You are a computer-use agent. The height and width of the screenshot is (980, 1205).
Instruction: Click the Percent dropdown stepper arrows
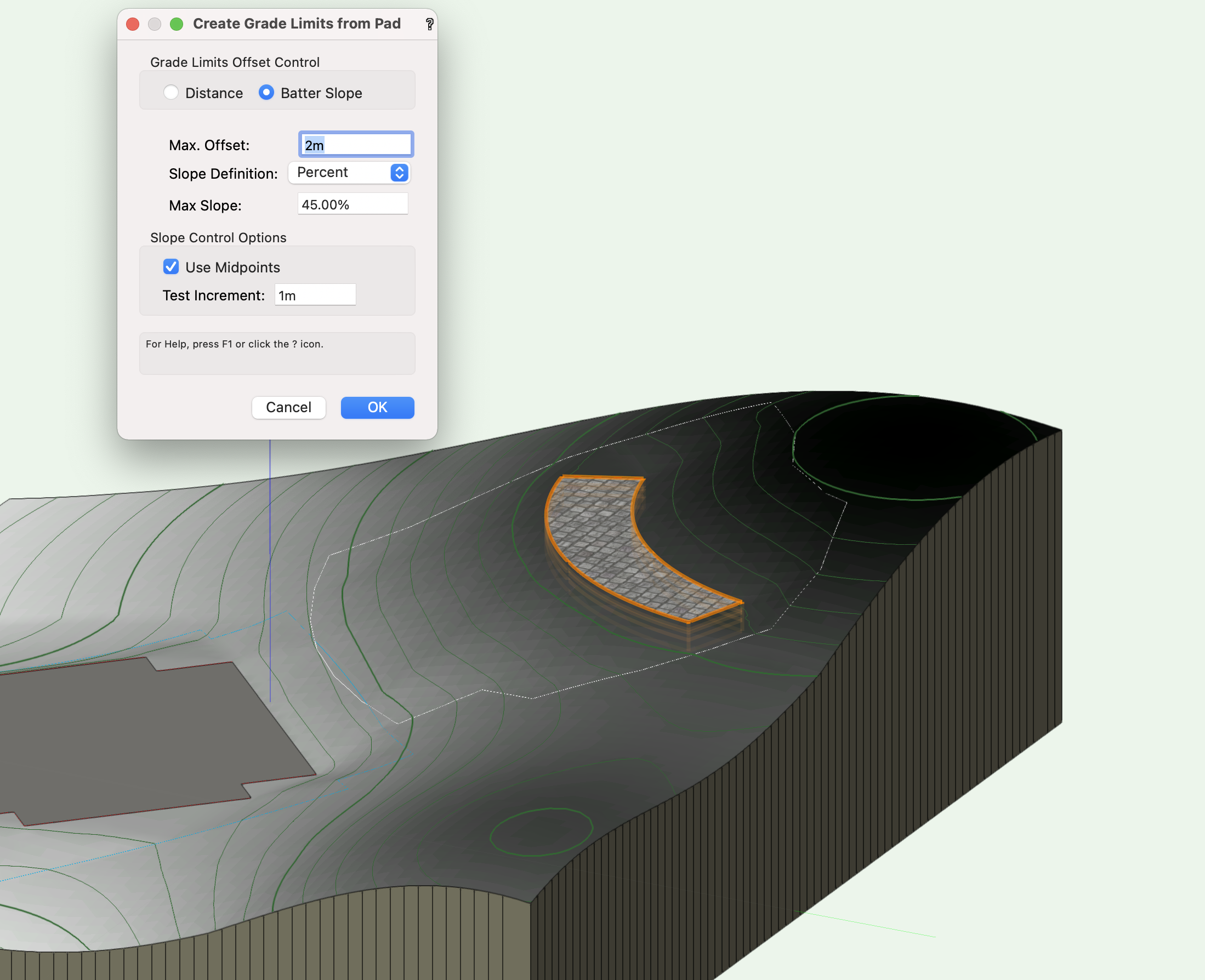coord(399,173)
